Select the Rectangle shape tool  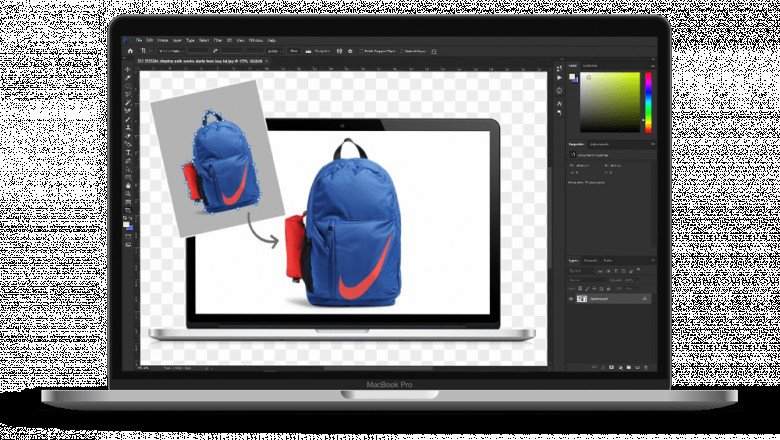coord(128,177)
